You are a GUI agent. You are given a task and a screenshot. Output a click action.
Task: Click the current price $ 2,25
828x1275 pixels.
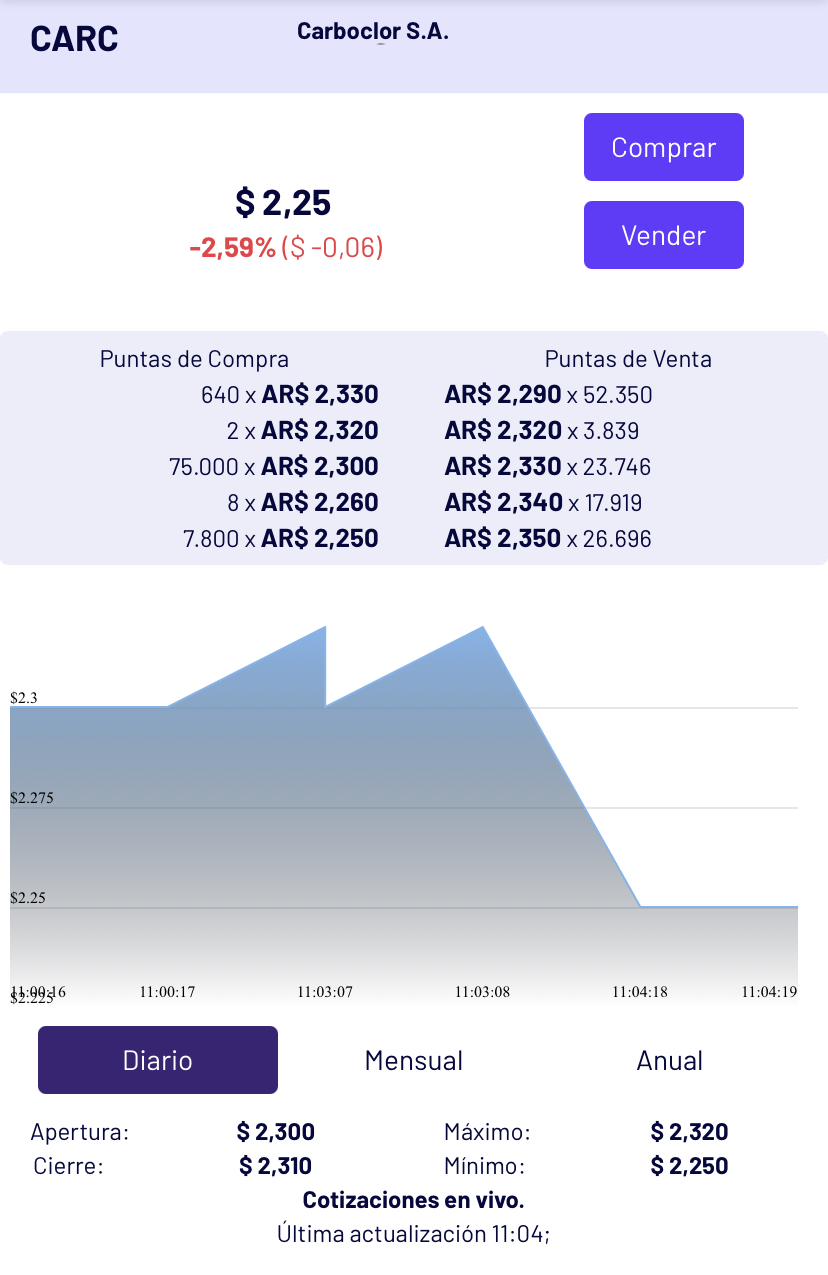[x=283, y=203]
